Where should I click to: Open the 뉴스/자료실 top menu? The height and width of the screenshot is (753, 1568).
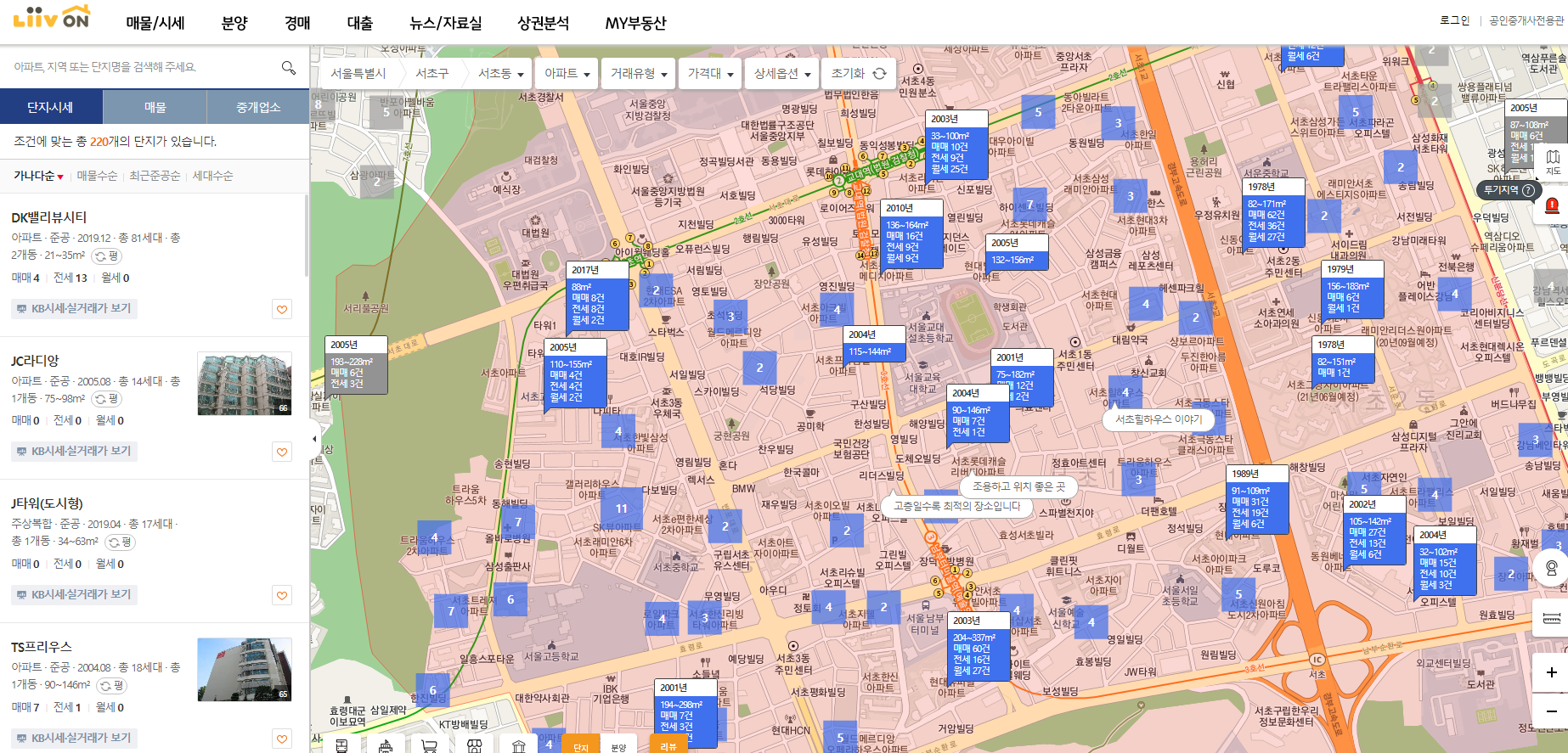pyautogui.click(x=446, y=23)
